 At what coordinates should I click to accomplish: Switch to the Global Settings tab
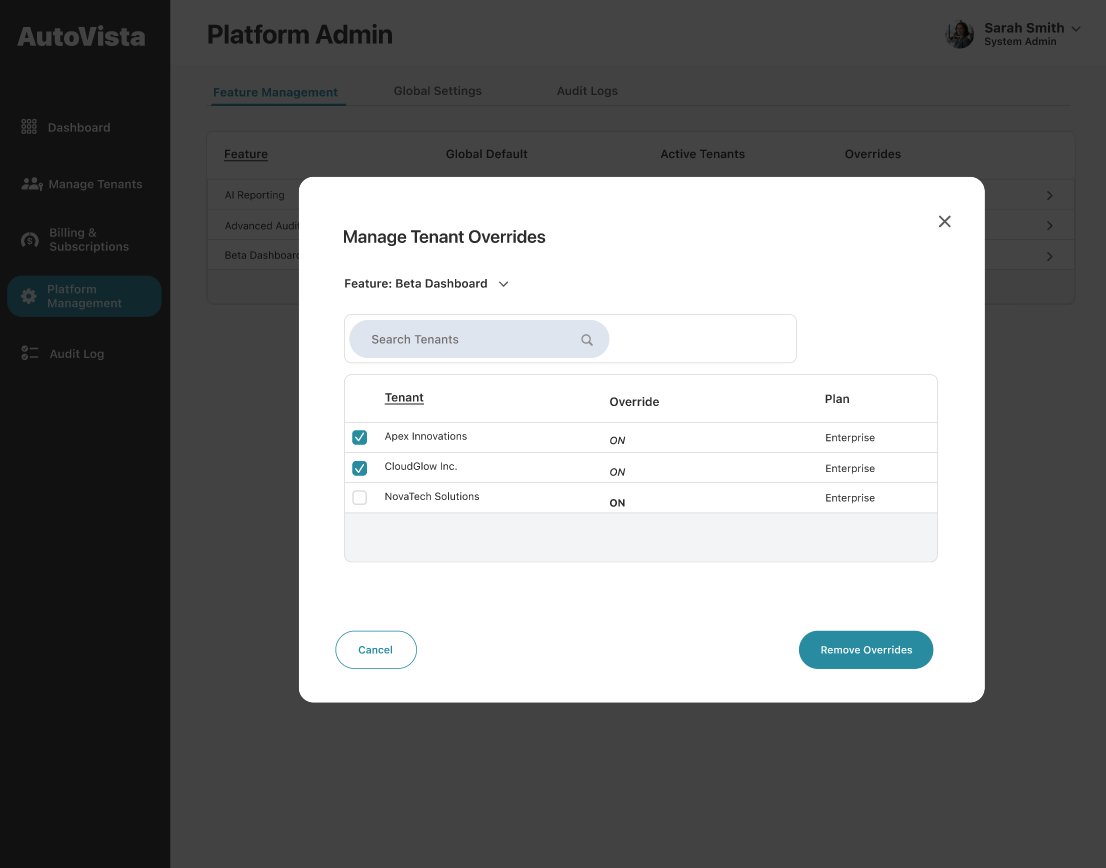(437, 91)
